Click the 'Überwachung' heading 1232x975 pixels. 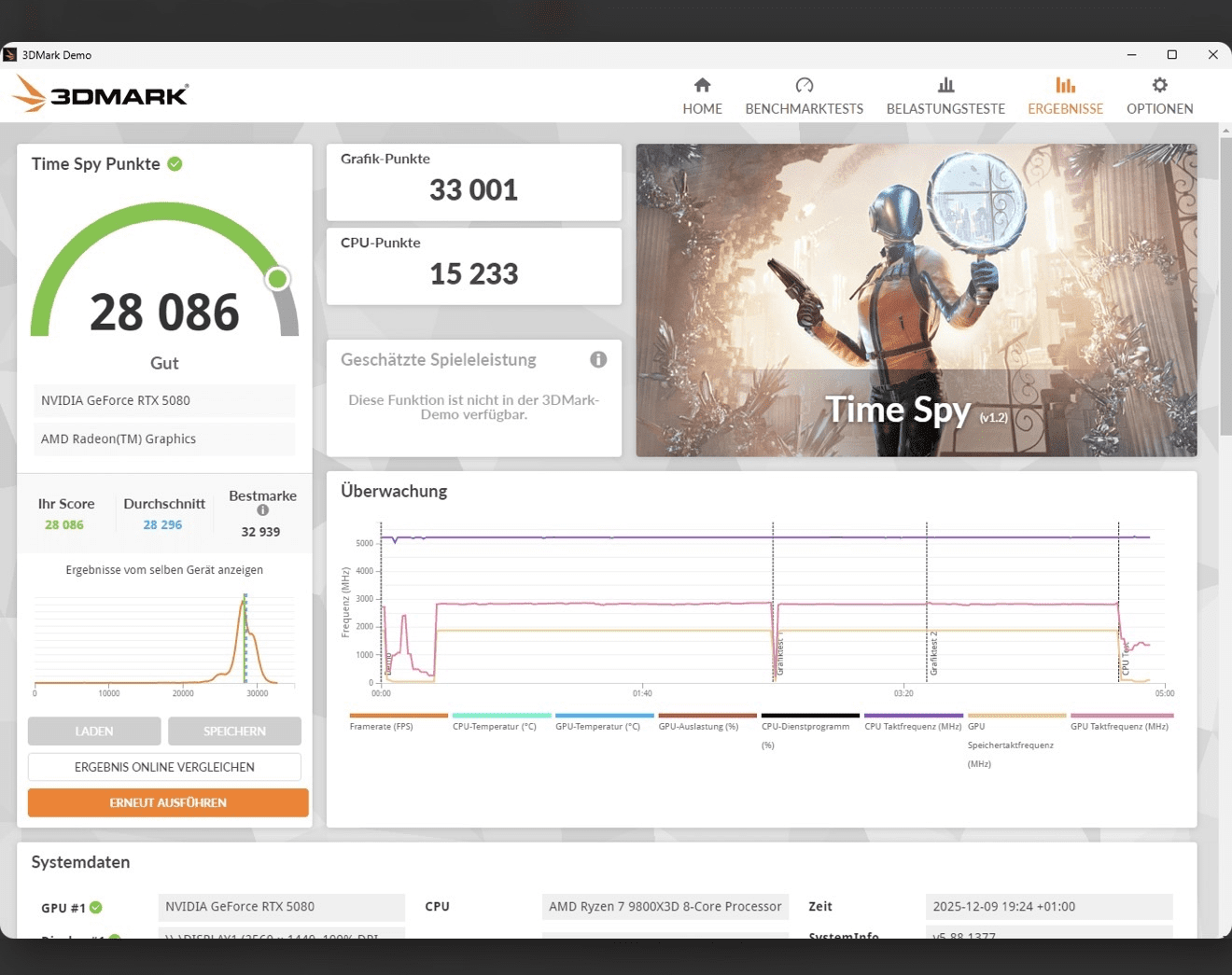point(394,491)
